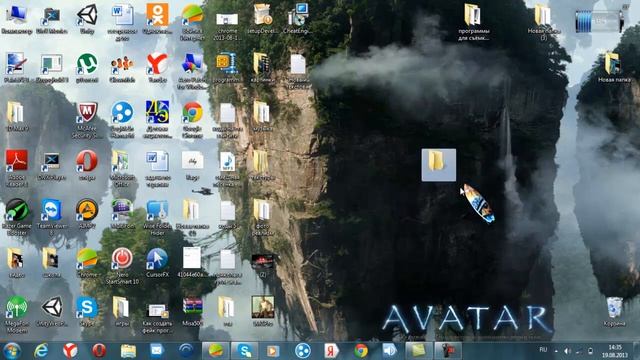Select the setupDevel... installer icon
640x360 pixels.
click(x=262, y=18)
